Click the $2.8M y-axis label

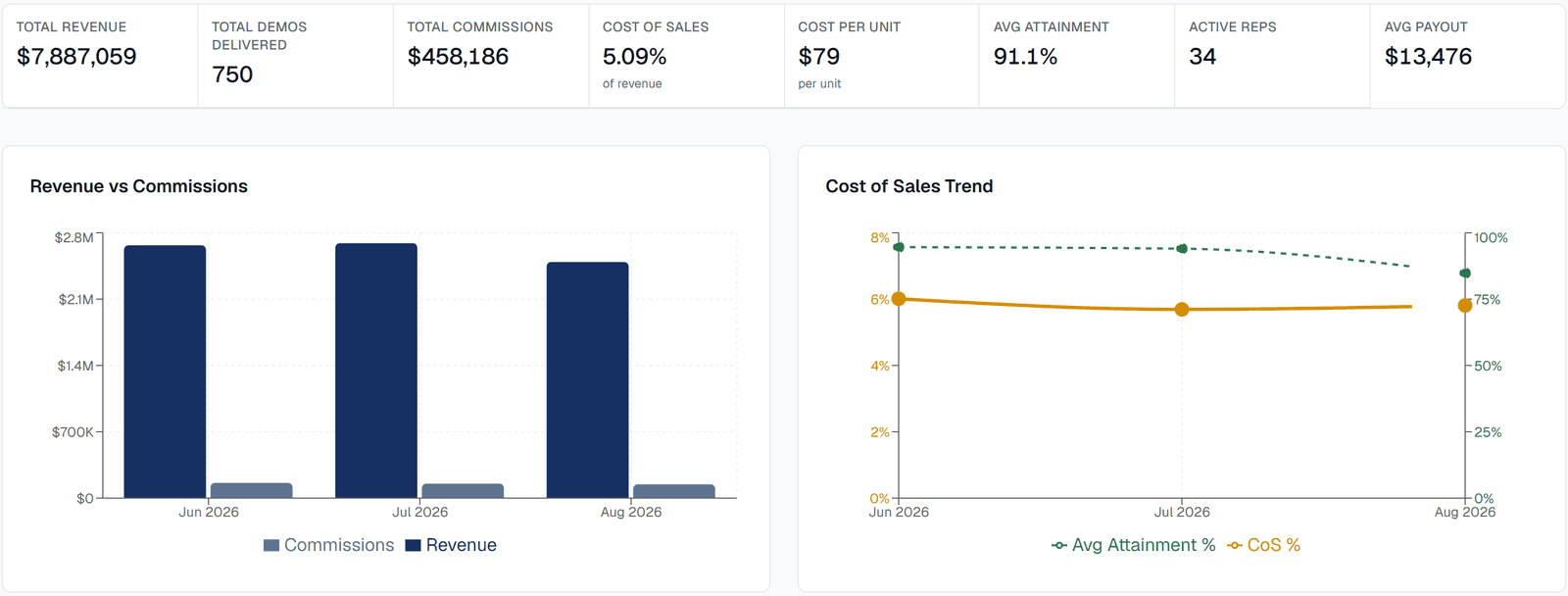[74, 237]
